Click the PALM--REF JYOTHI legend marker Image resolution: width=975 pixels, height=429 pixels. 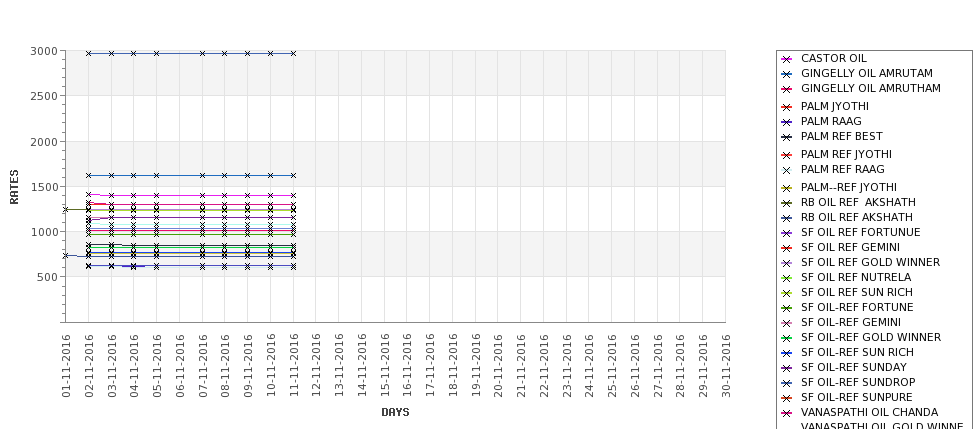[787, 188]
